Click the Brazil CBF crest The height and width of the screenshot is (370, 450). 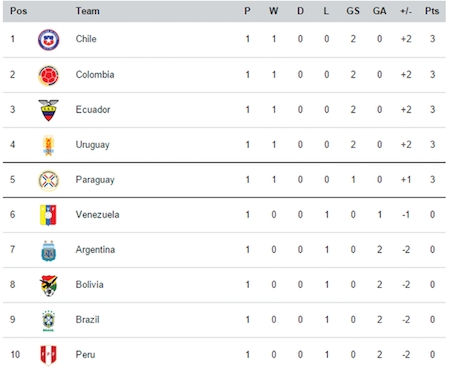point(49,321)
